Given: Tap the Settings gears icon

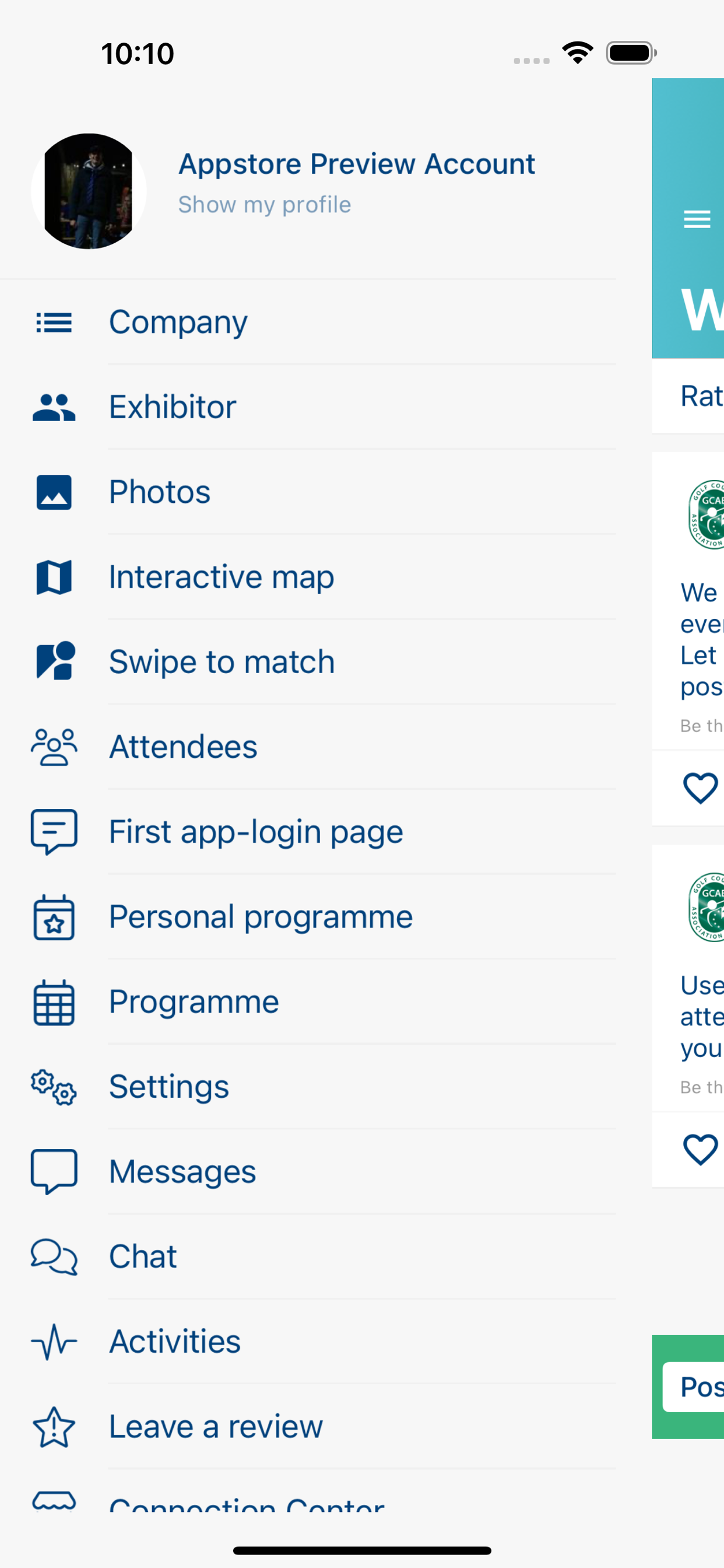Looking at the screenshot, I should 54,1087.
